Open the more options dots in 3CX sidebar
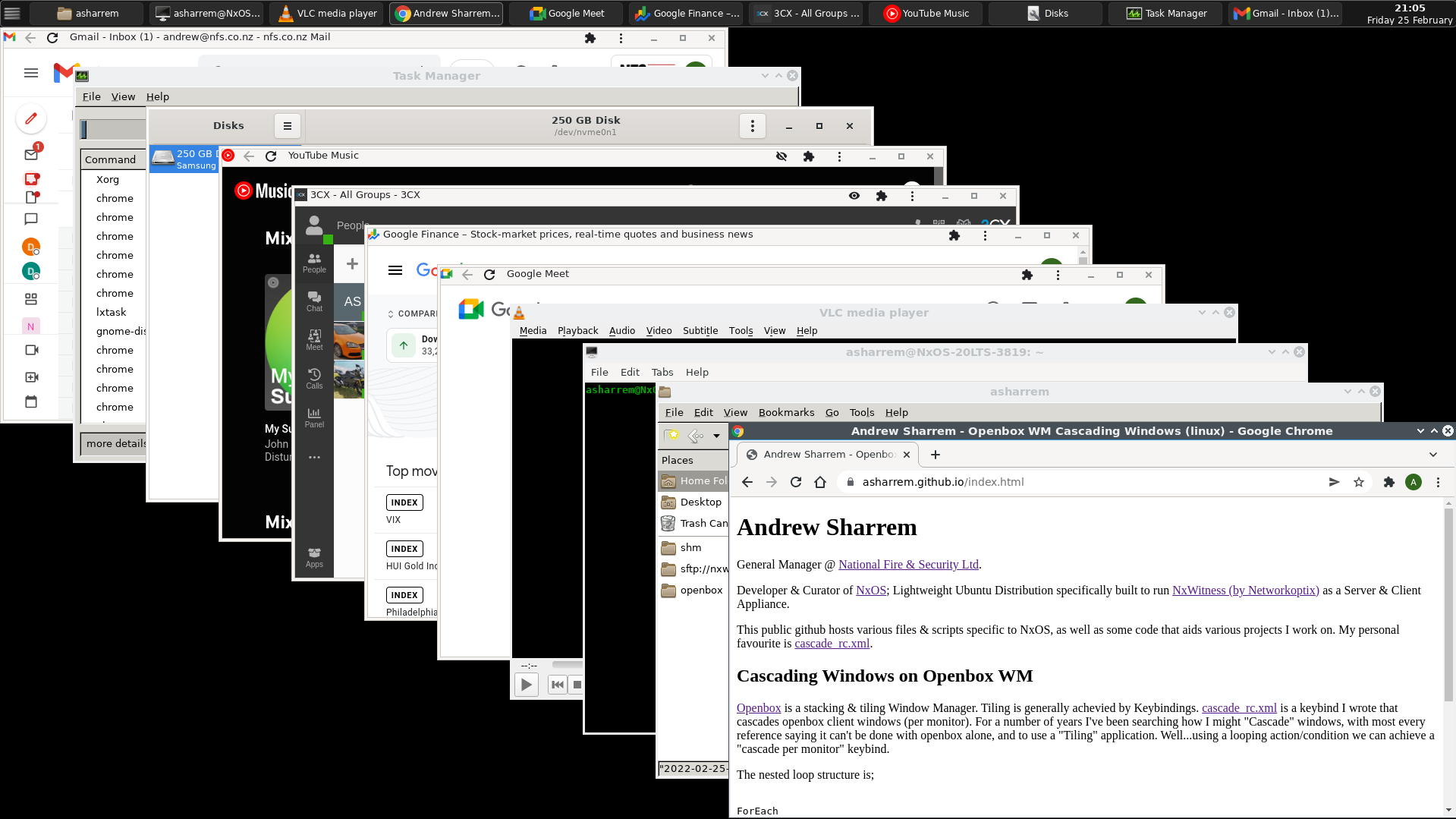The width and height of the screenshot is (1456, 819). point(314,458)
